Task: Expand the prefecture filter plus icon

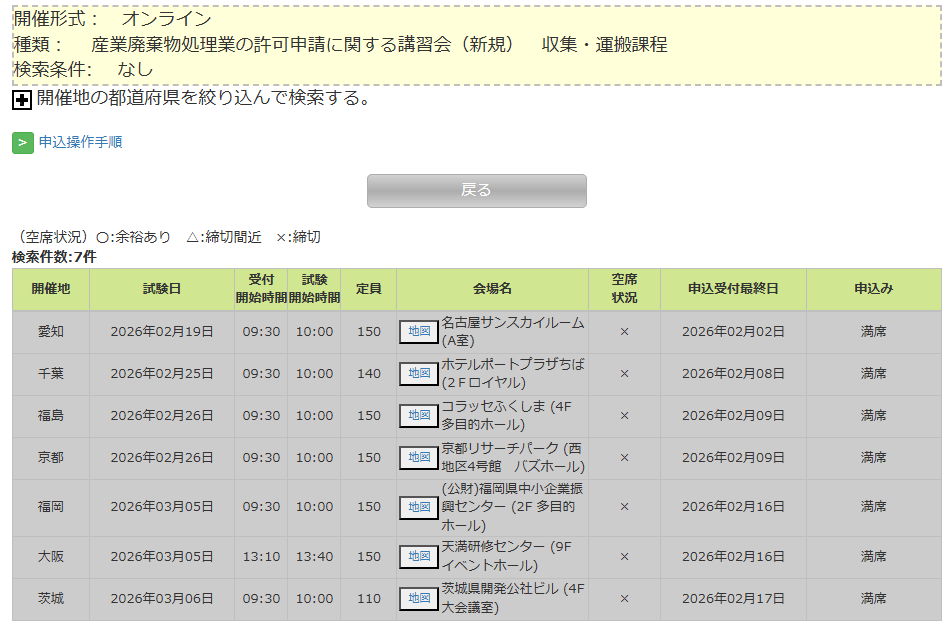Action: point(22,100)
